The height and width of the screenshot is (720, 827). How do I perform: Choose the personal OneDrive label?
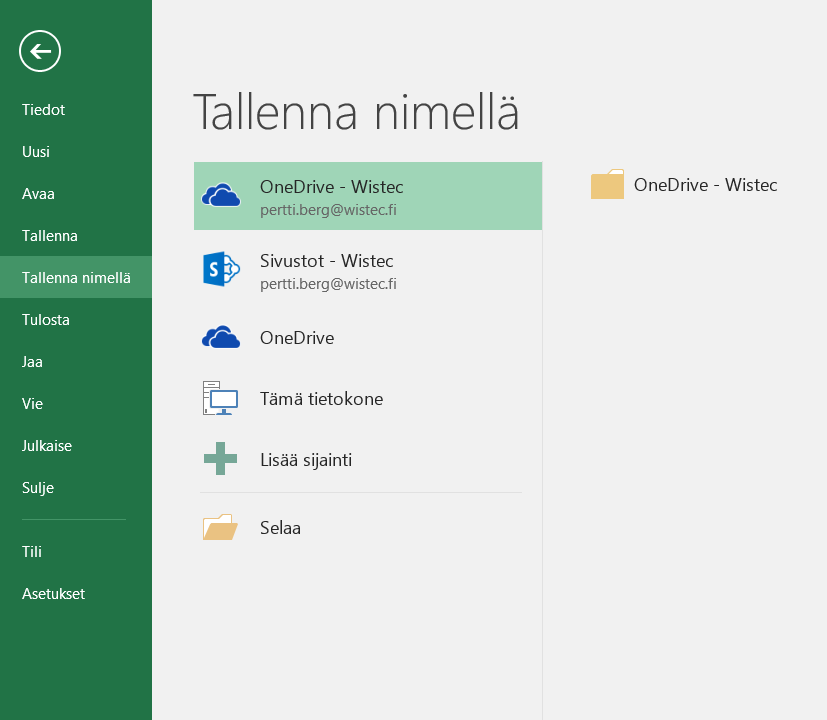coord(297,338)
